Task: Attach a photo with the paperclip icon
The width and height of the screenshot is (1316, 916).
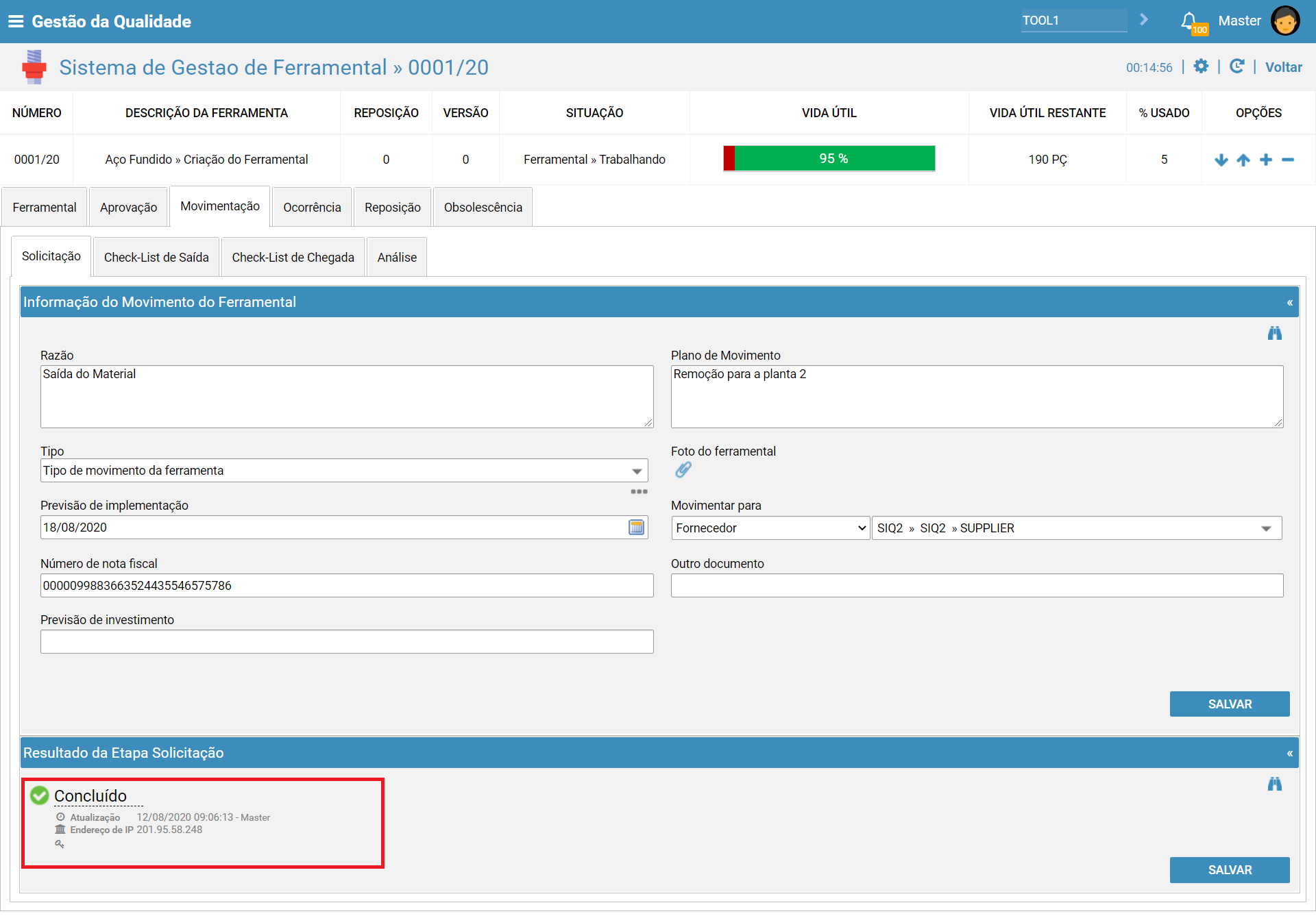Action: [683, 470]
